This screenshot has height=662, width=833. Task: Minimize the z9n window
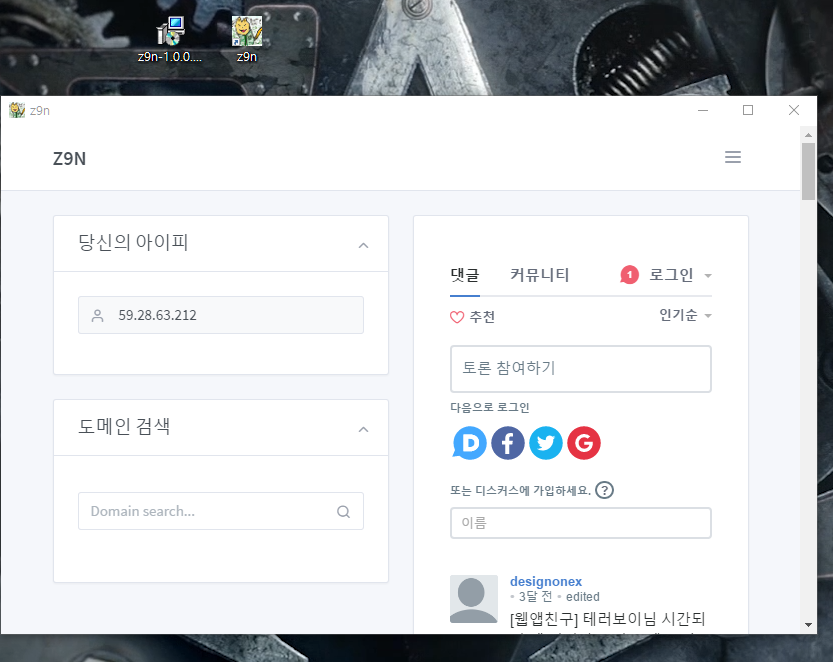[x=703, y=110]
